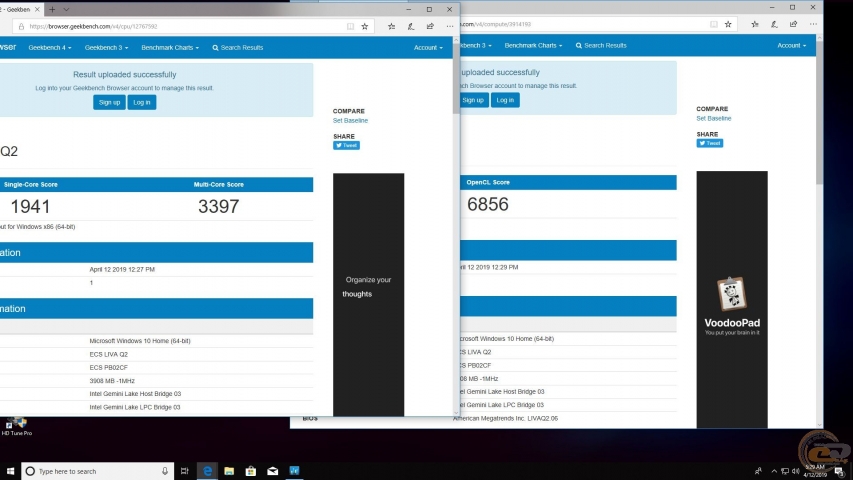Select the upload date ending 12:27 PM
The image size is (853, 480).
122,269
